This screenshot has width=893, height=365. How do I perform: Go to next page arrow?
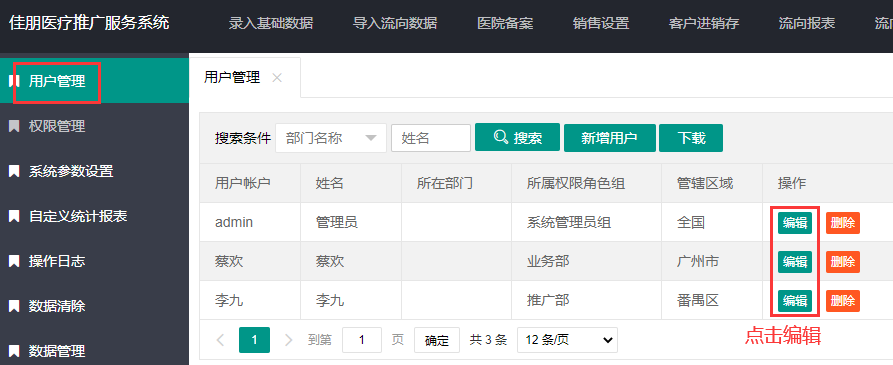[288, 340]
